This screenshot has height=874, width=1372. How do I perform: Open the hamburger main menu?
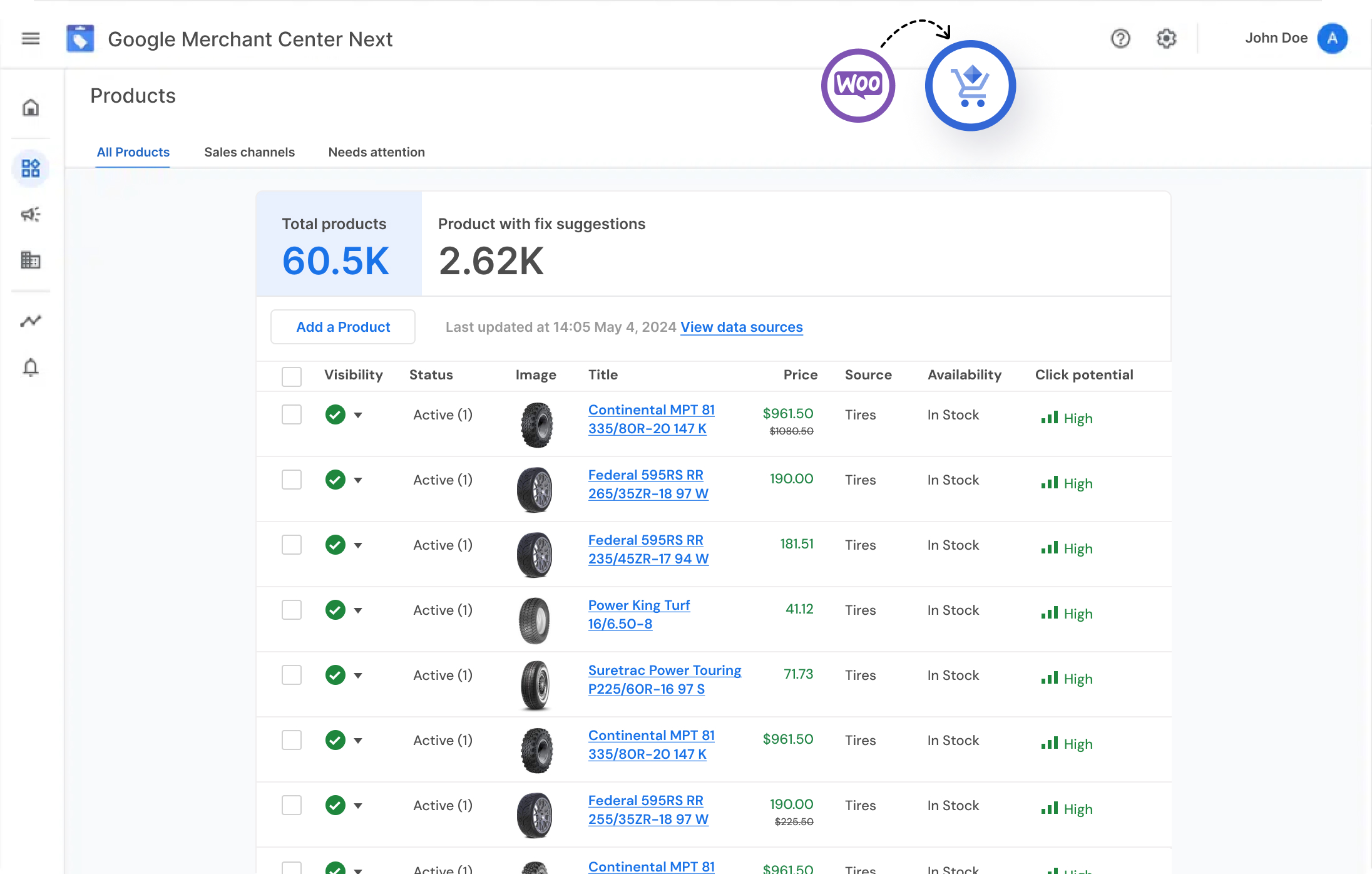[31, 39]
